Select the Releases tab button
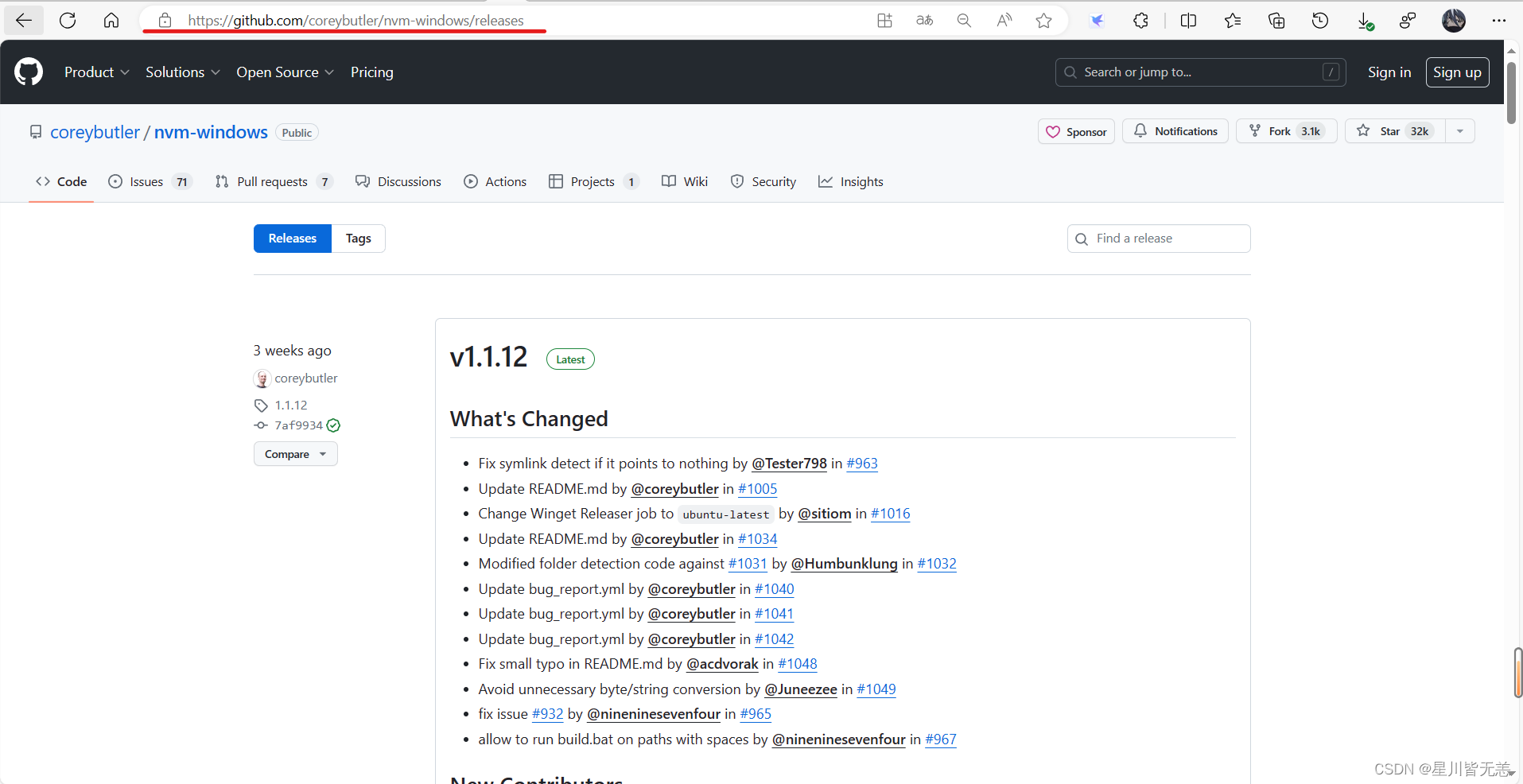The width and height of the screenshot is (1523, 784). click(293, 239)
